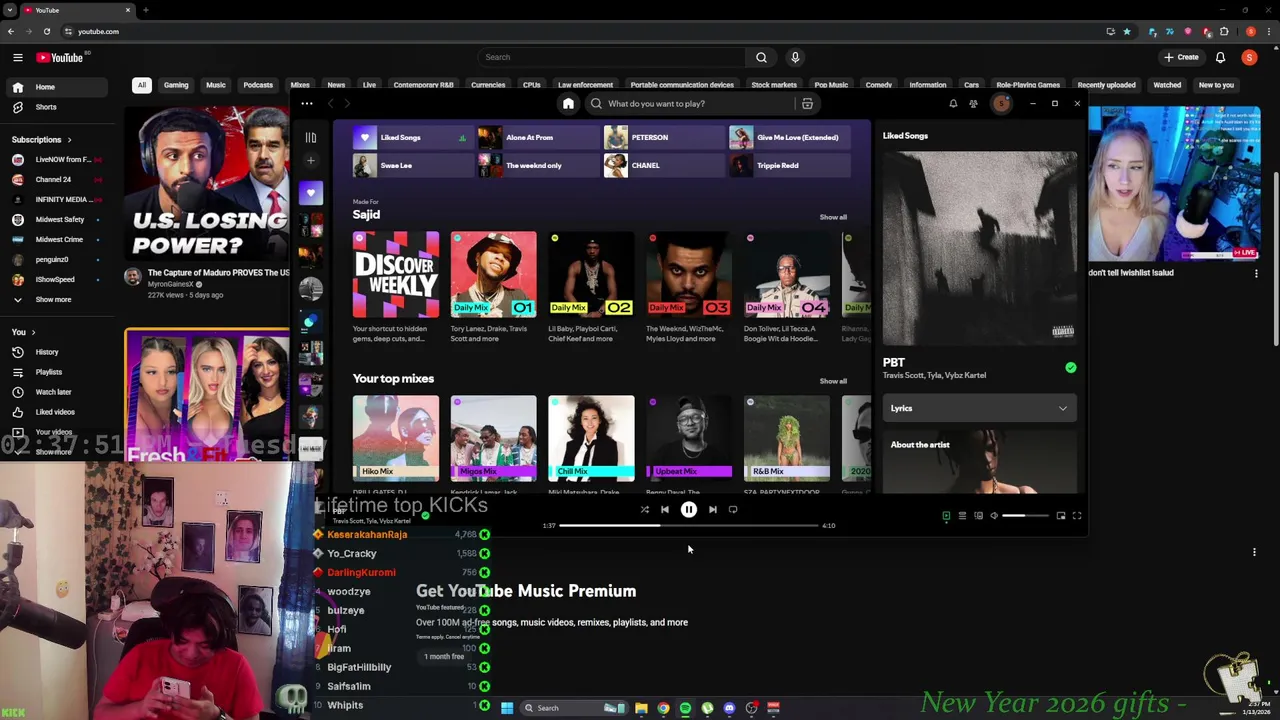
Task: Open Spotify notifications bell
Action: pos(953,103)
